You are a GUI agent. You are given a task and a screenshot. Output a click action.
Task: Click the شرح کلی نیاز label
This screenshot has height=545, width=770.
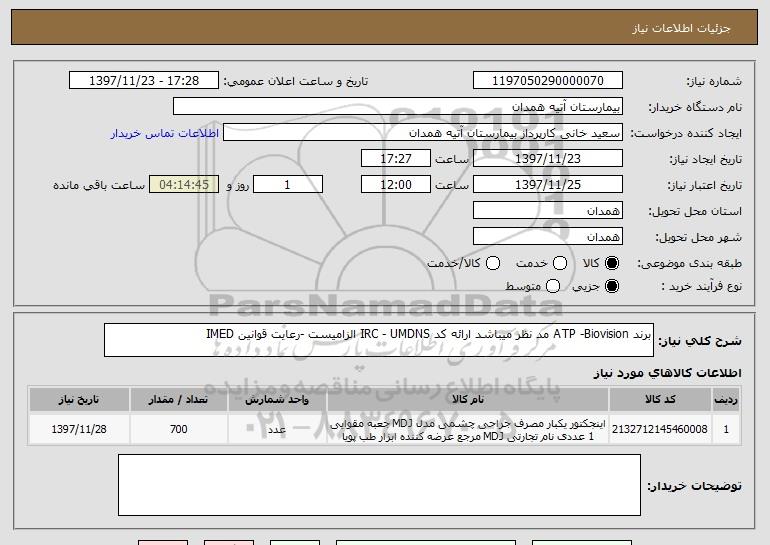coord(700,340)
